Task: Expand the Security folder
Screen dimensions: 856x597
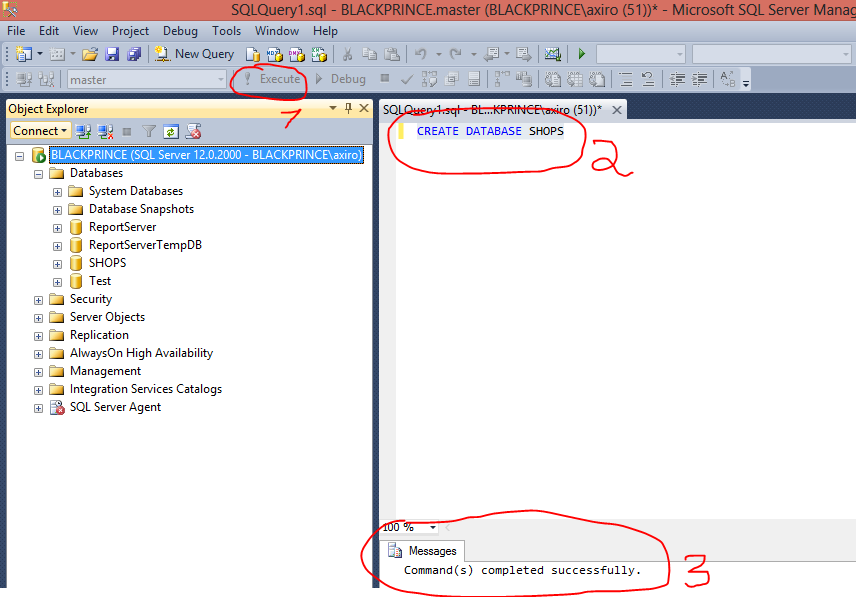Action: coord(38,300)
